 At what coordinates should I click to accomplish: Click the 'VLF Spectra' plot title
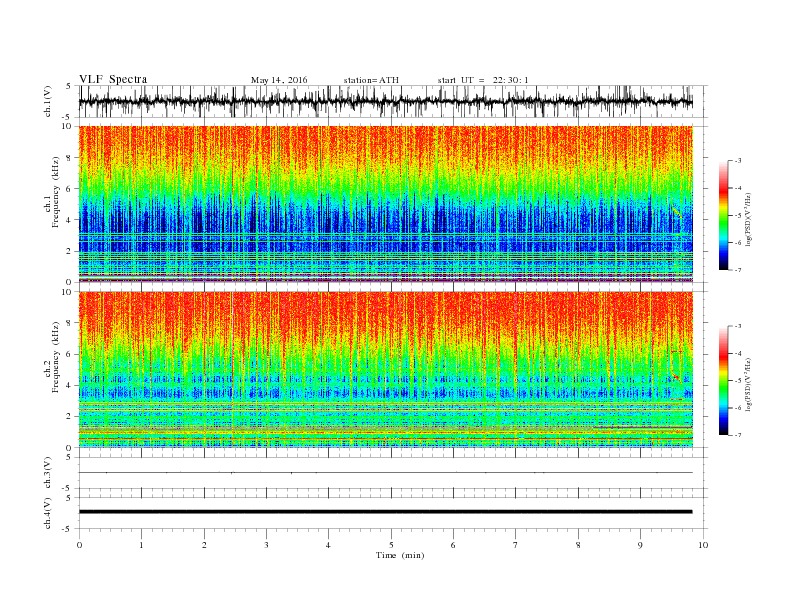click(113, 79)
